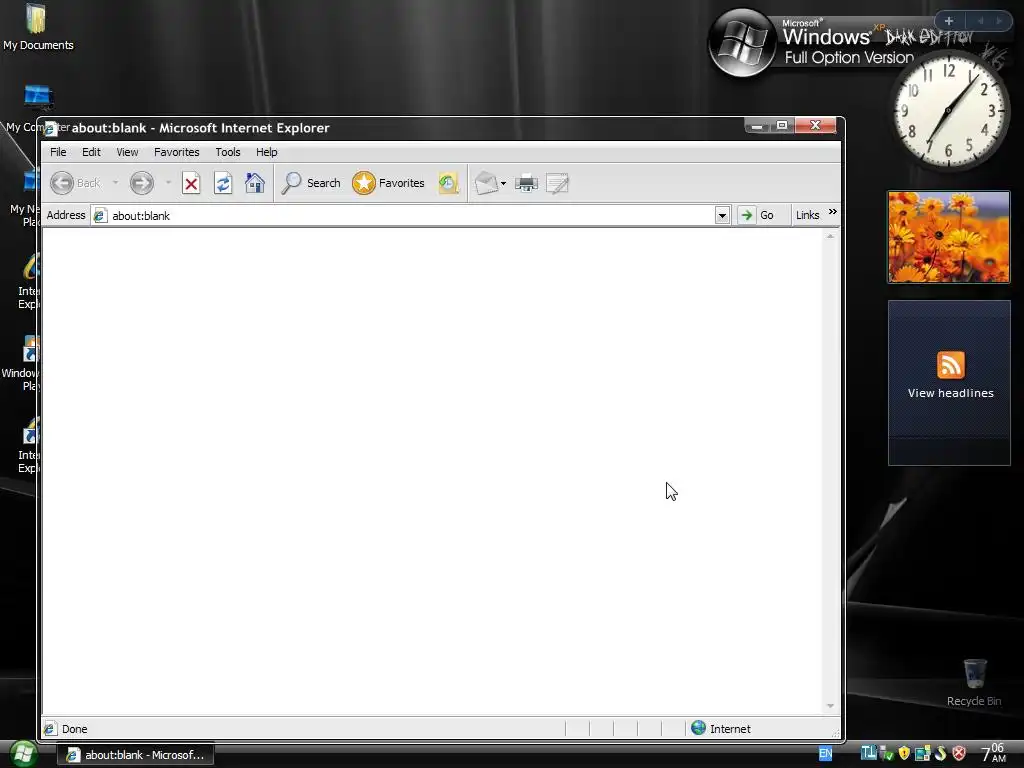Click the sidebar previous page arrow
The height and width of the screenshot is (768, 1024).
[x=980, y=21]
